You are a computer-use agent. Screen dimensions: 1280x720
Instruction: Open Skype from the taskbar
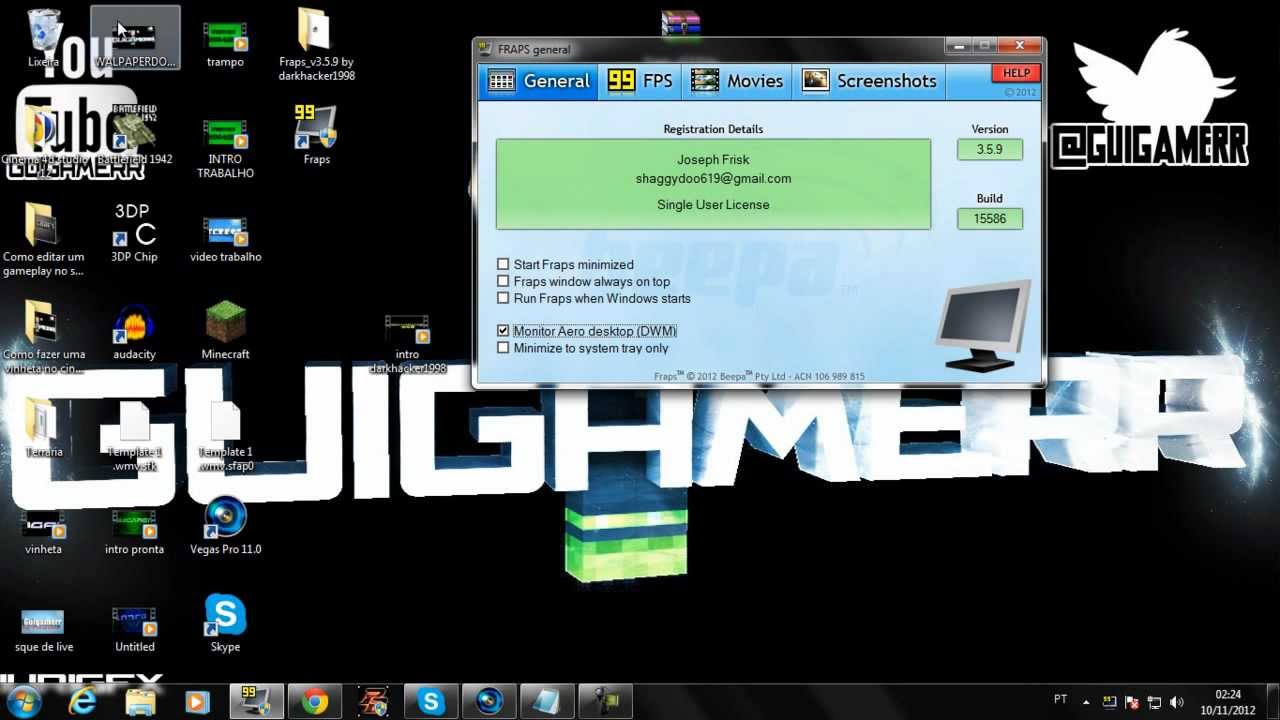(431, 702)
